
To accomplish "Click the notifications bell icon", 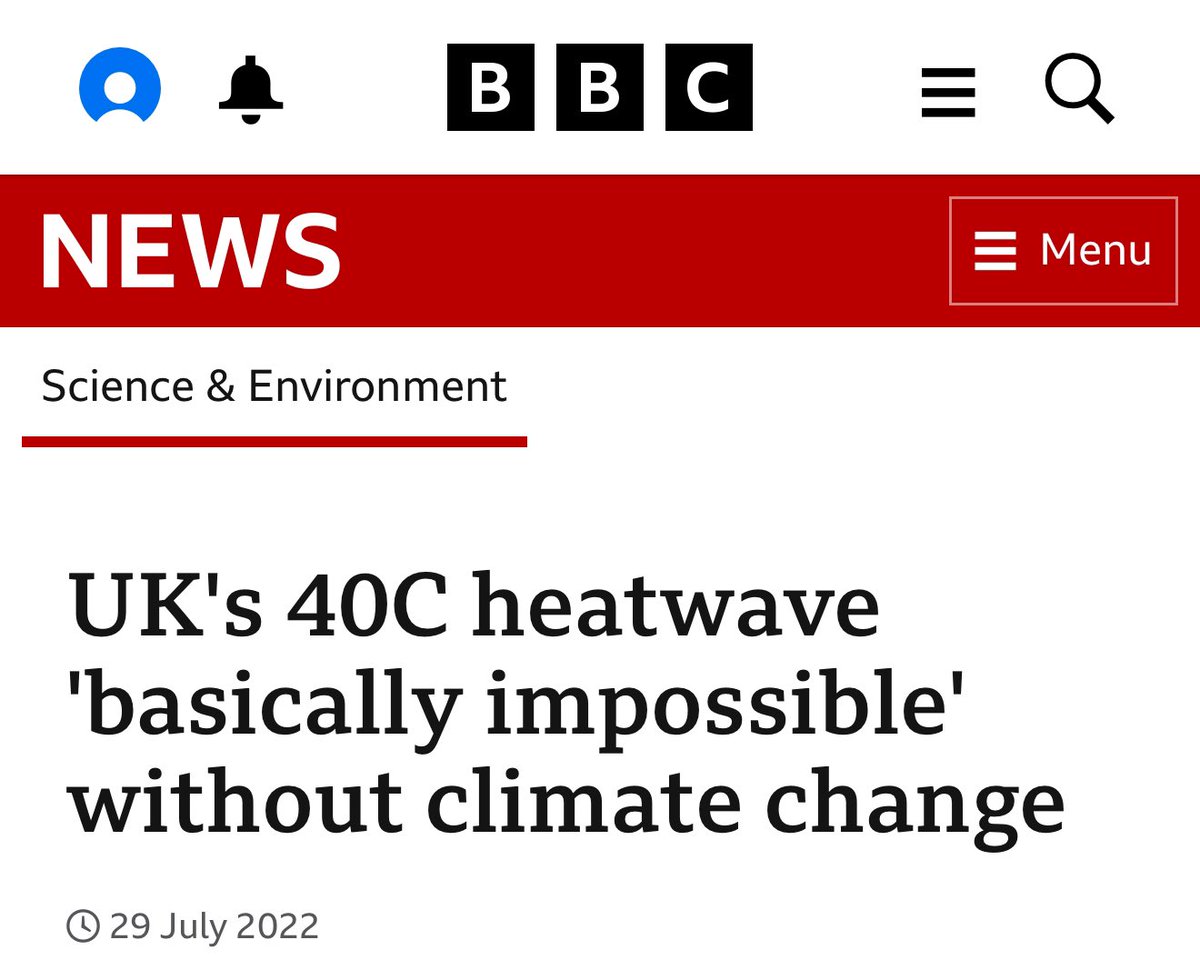I will coord(251,90).
